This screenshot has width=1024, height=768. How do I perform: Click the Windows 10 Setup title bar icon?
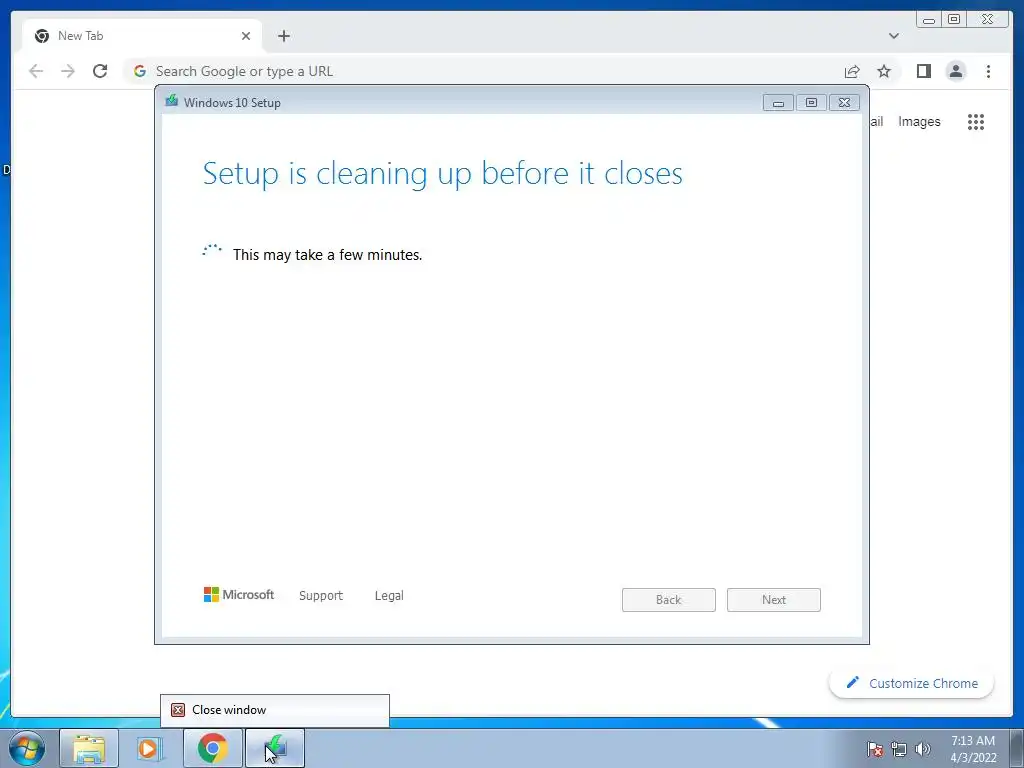pos(172,101)
